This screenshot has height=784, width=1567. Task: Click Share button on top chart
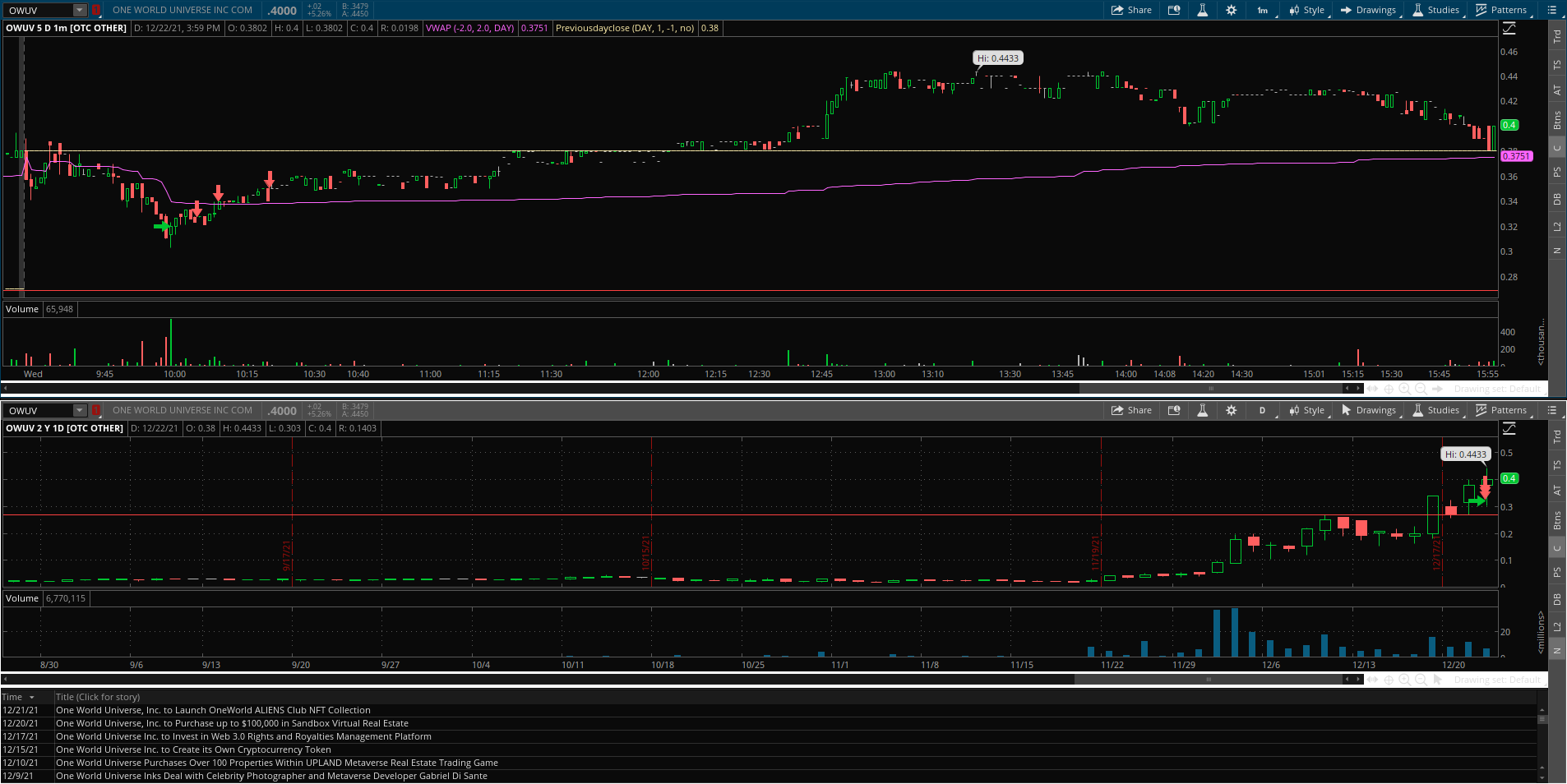click(x=1131, y=11)
